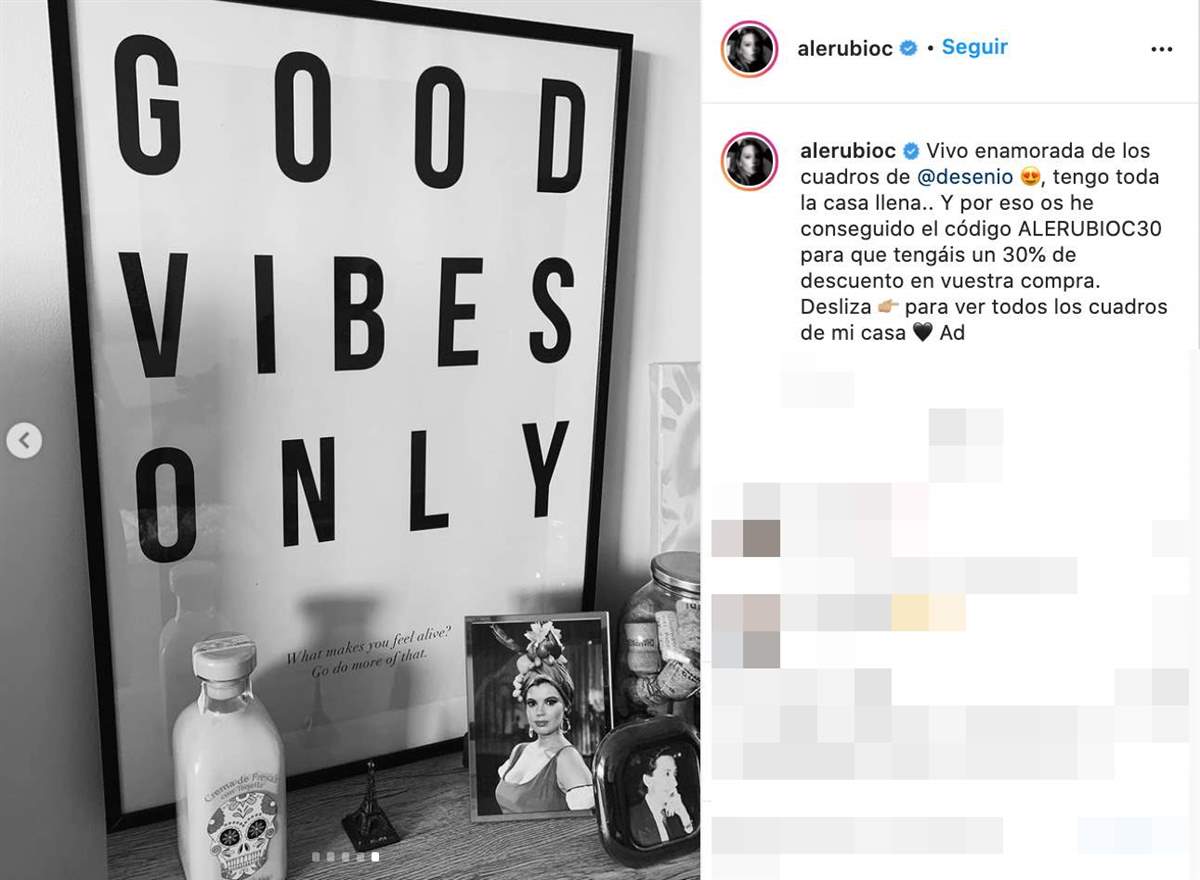Jump to third carousel dot indicator
1200x880 pixels.
pos(345,856)
